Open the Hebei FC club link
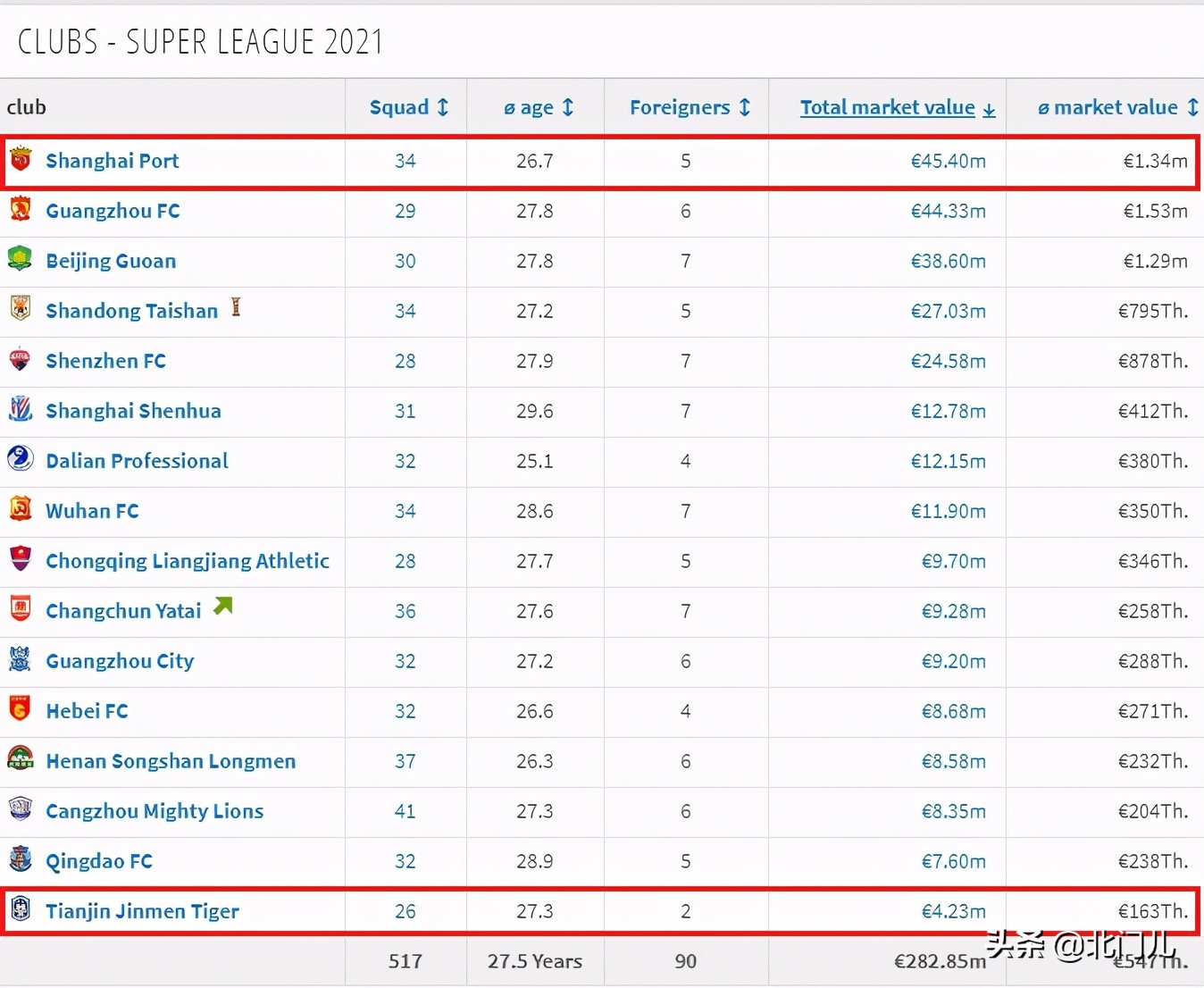The image size is (1204, 988). [88, 711]
